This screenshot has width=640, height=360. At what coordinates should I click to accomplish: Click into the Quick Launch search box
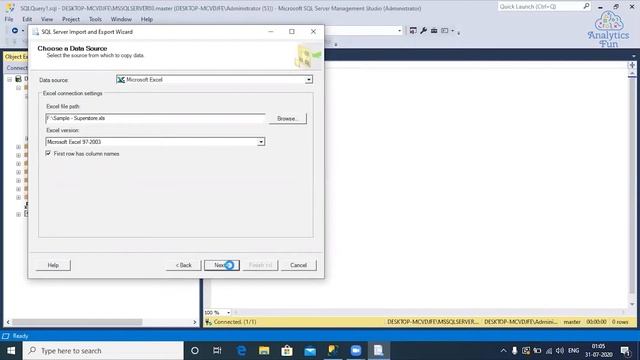click(540, 7)
